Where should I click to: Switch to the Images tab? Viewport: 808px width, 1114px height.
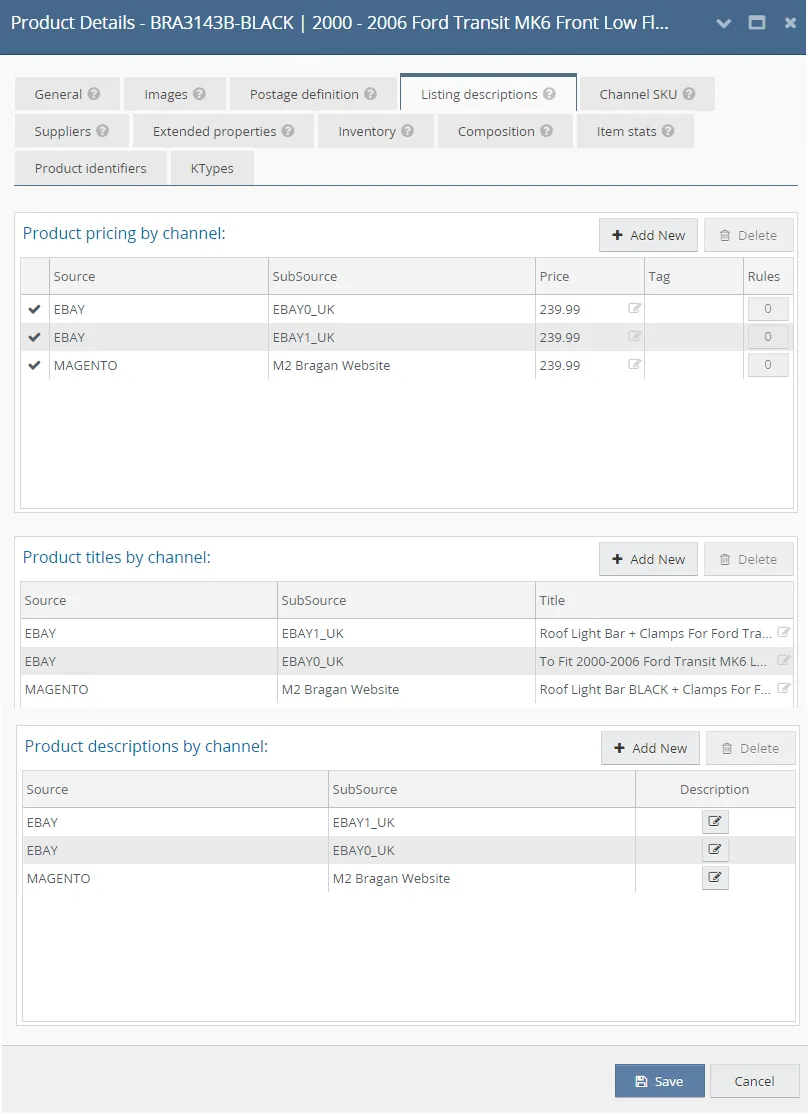click(x=175, y=94)
